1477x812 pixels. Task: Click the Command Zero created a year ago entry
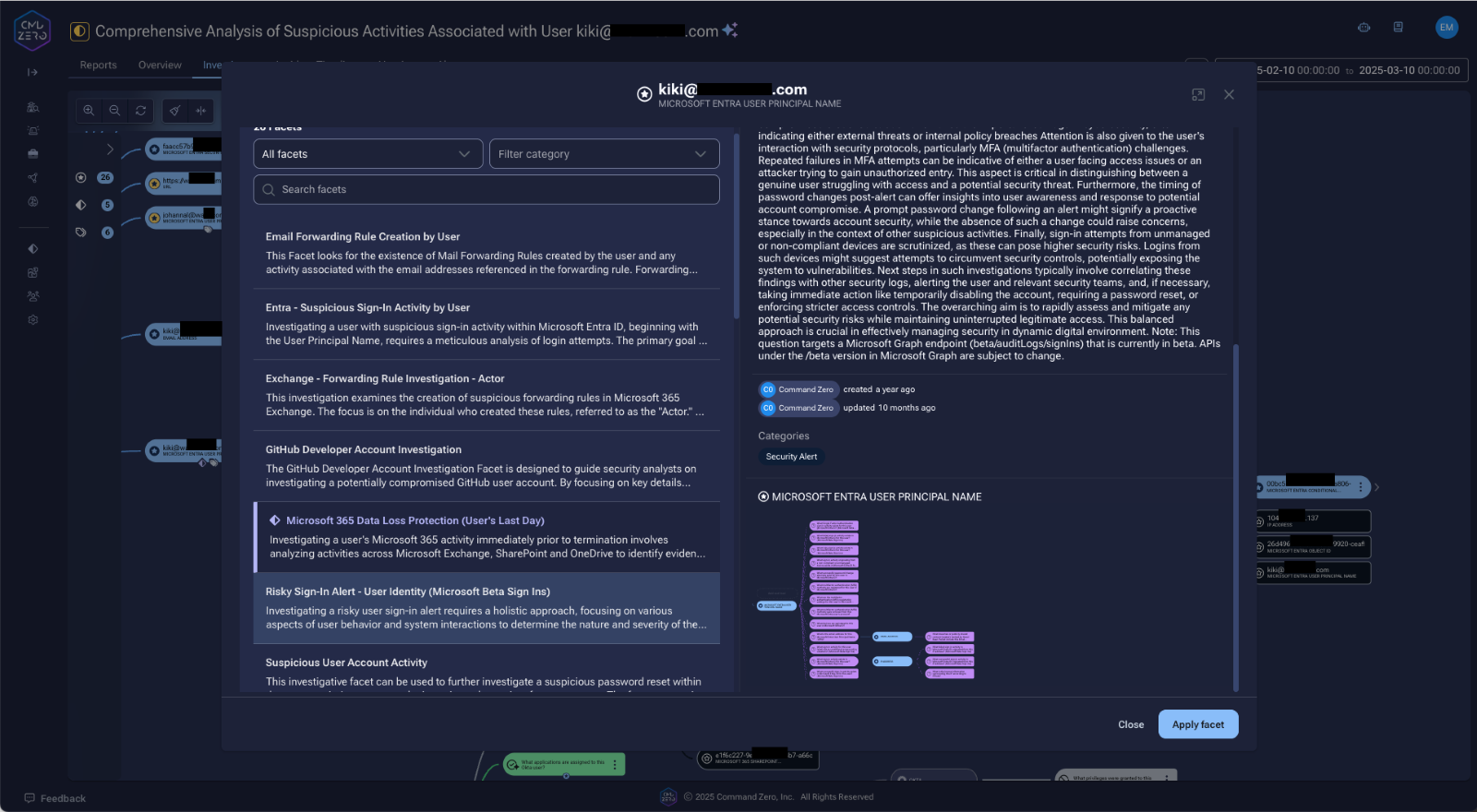836,389
